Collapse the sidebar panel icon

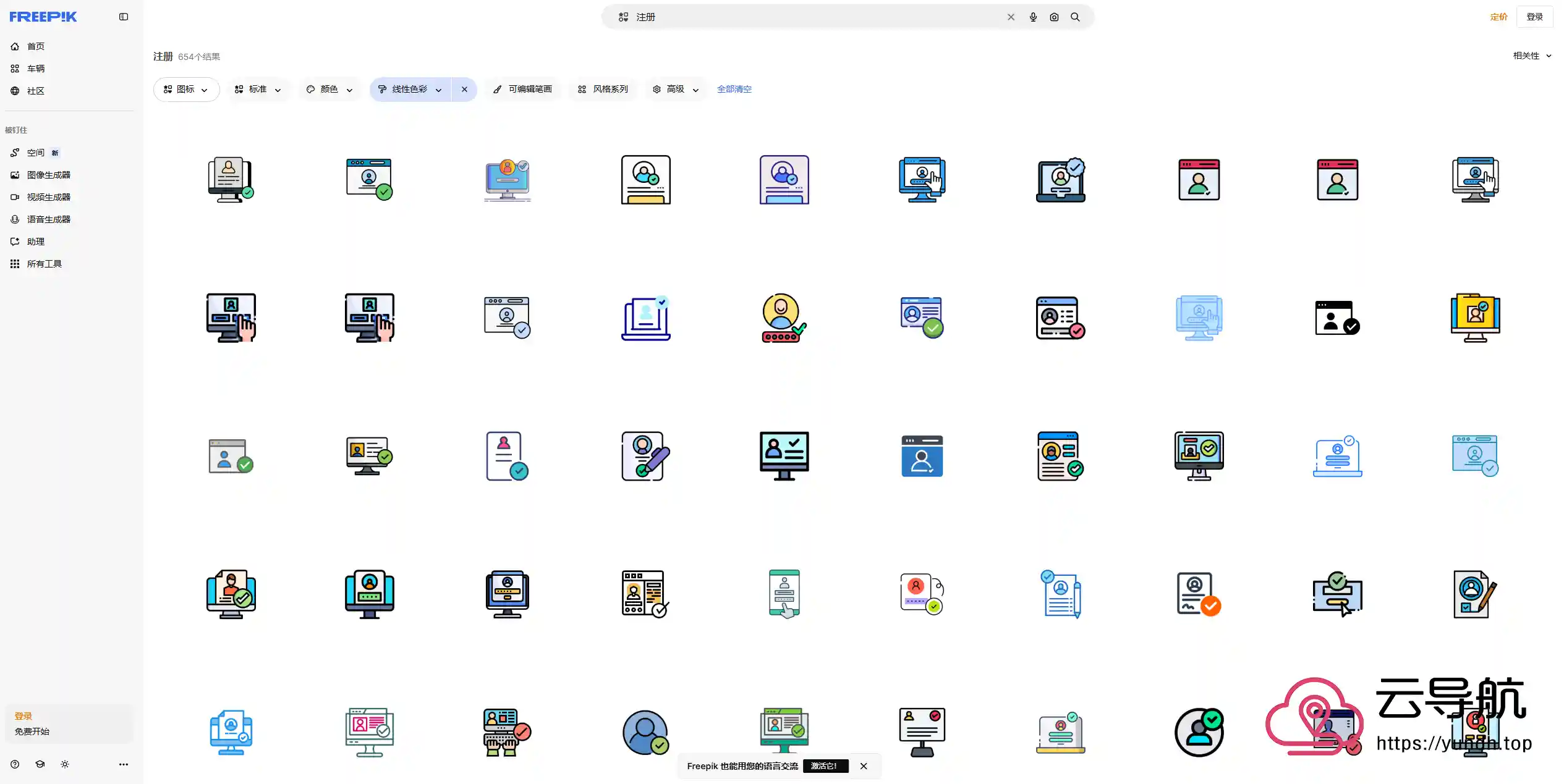pos(124,17)
